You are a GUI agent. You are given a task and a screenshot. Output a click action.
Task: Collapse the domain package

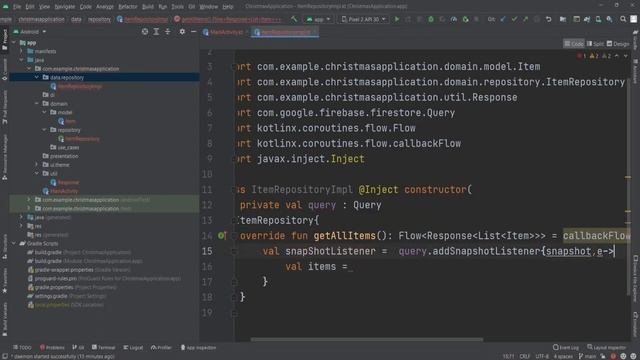[37, 104]
